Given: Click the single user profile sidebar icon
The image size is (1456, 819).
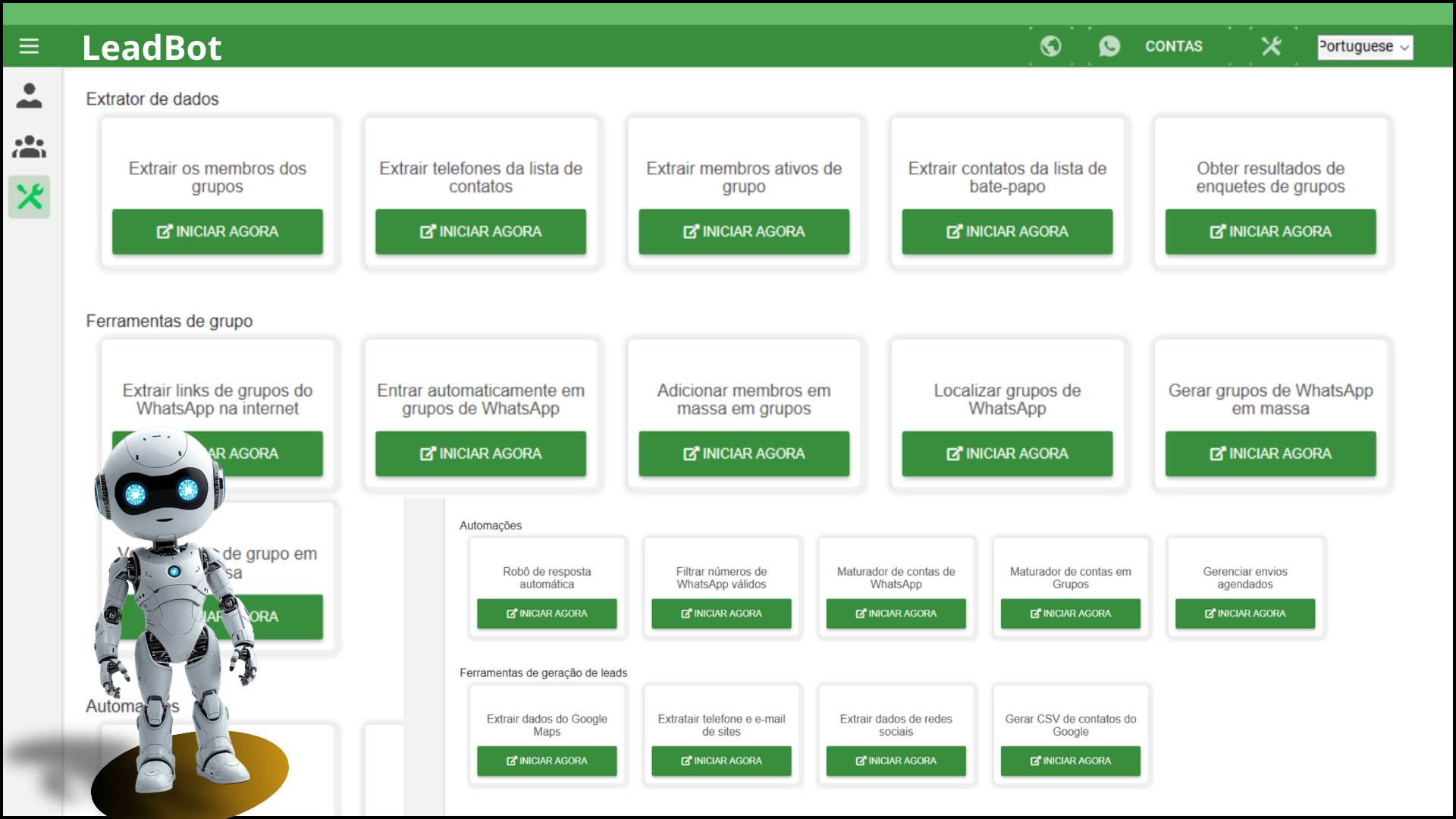Looking at the screenshot, I should click(29, 96).
